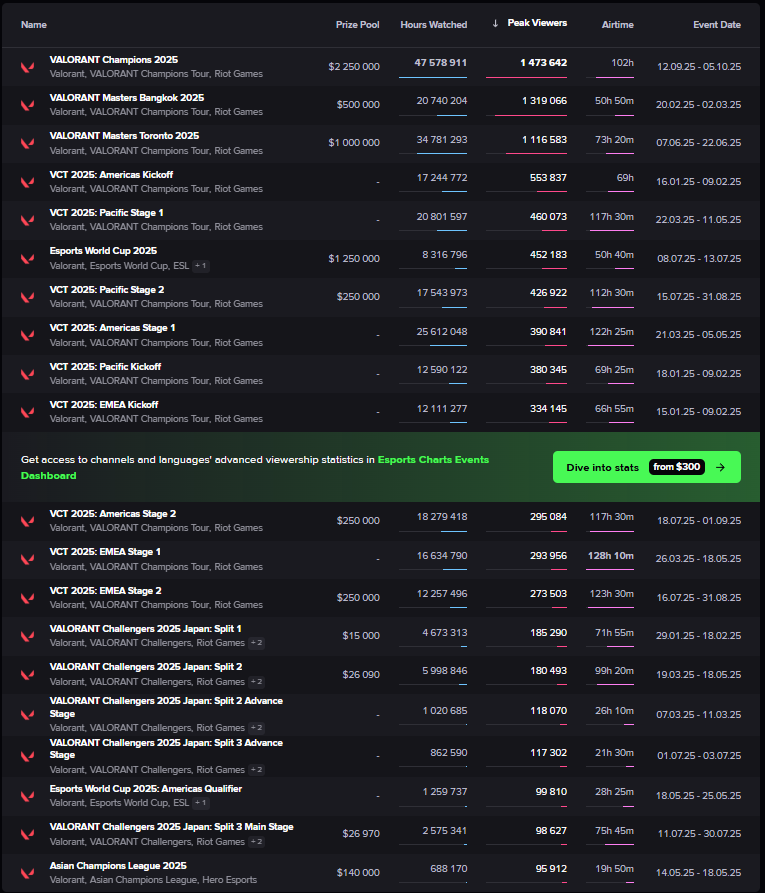Image resolution: width=765 pixels, height=893 pixels.
Task: Open Esports World Cup 2025: Americas Qualifier event
Action: (x=146, y=789)
